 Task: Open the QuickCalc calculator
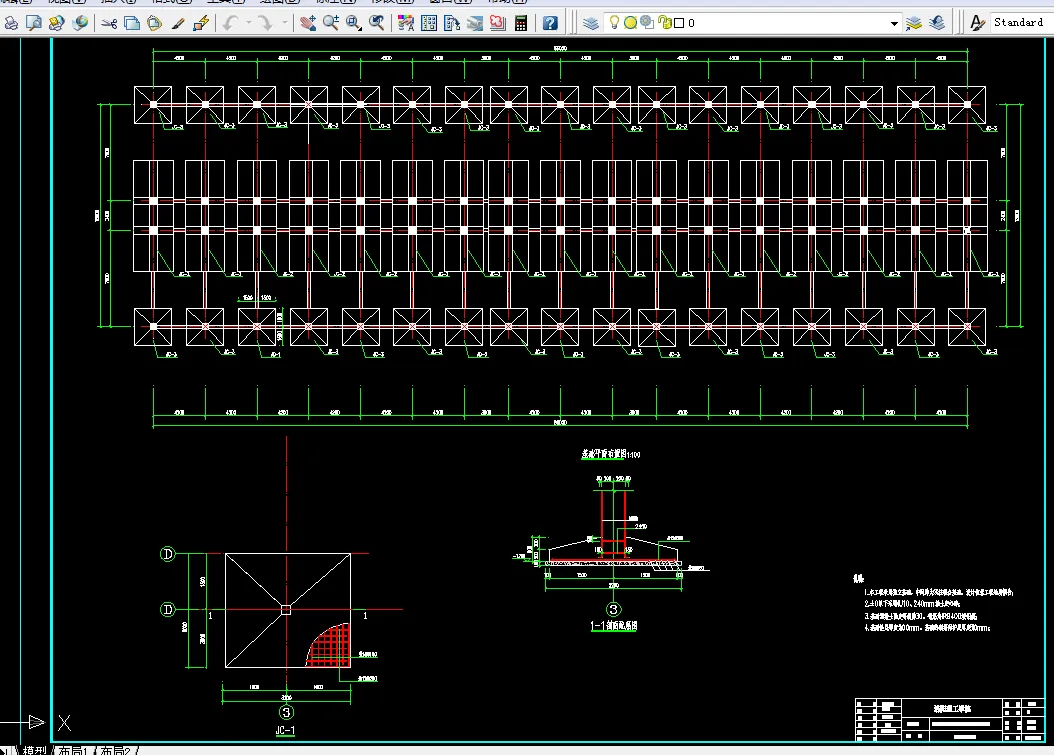[521, 23]
